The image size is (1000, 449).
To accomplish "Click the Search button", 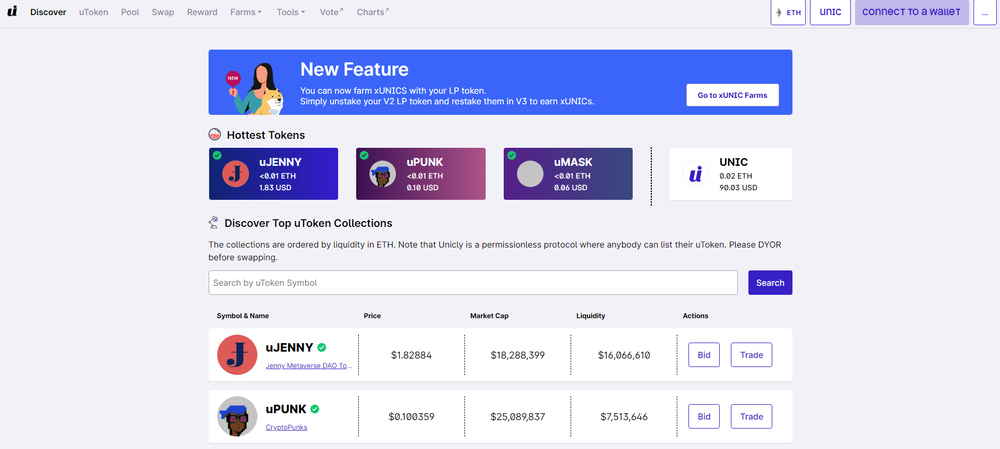I will point(770,283).
